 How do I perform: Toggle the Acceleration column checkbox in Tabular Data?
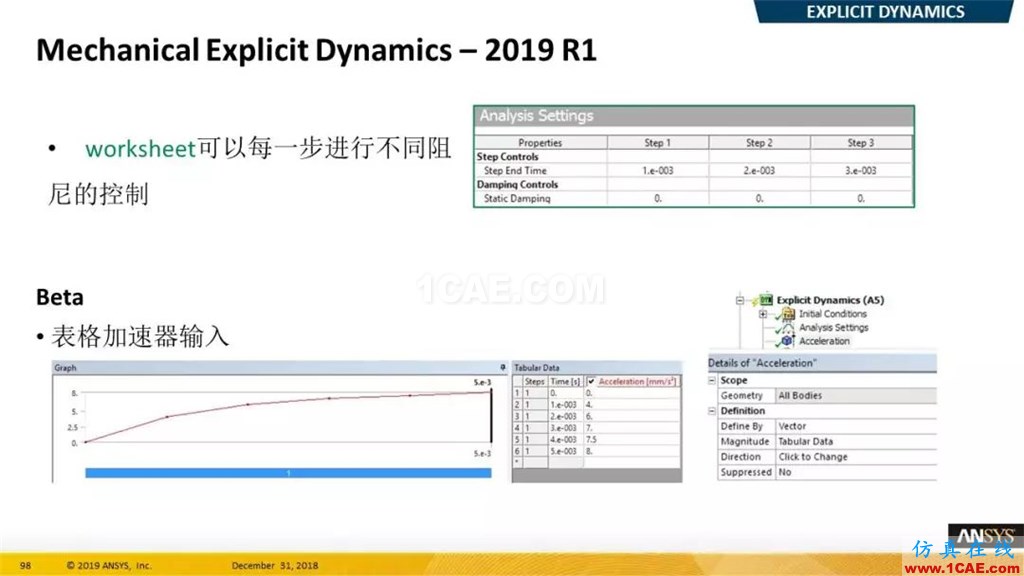point(591,381)
